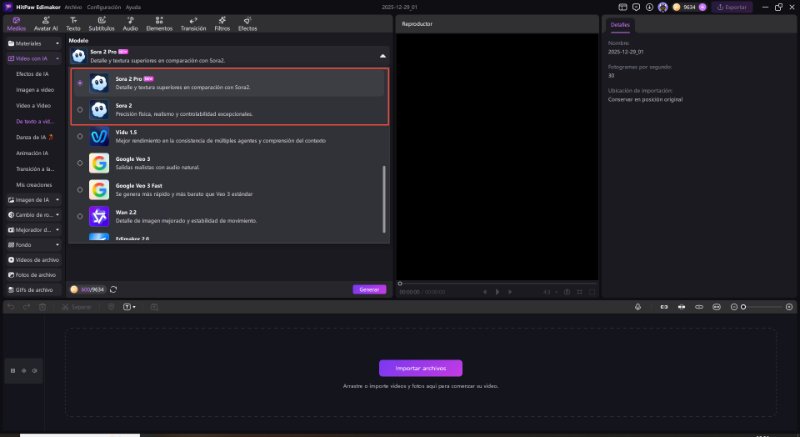This screenshot has height=437, width=800.
Task: Click the Google Veo 3 Fast logo
Action: click(x=99, y=190)
